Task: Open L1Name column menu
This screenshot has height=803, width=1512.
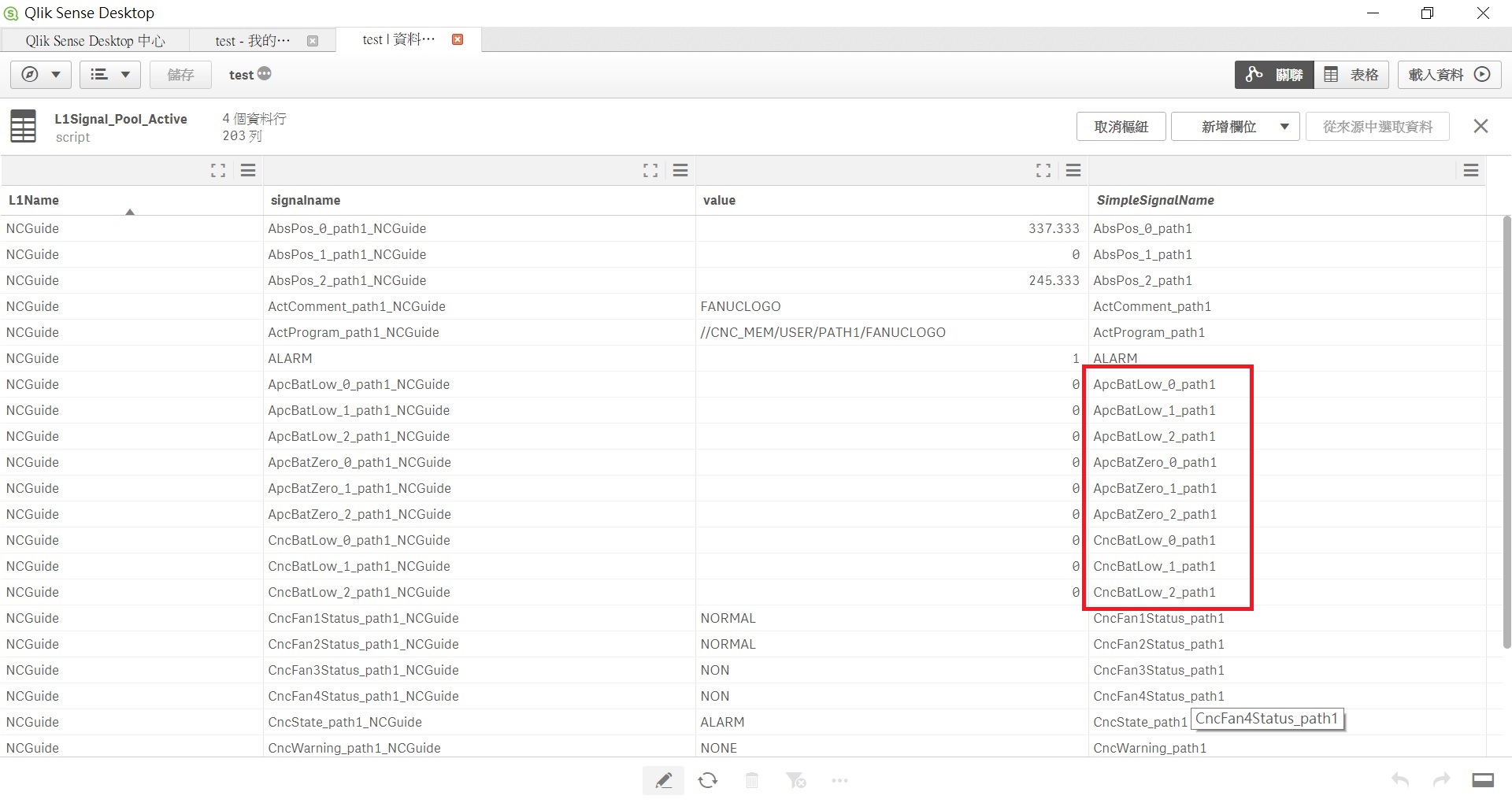Action: pos(248,170)
